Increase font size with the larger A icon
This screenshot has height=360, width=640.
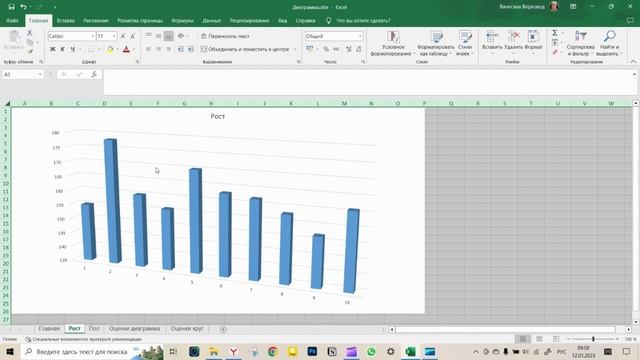(123, 36)
